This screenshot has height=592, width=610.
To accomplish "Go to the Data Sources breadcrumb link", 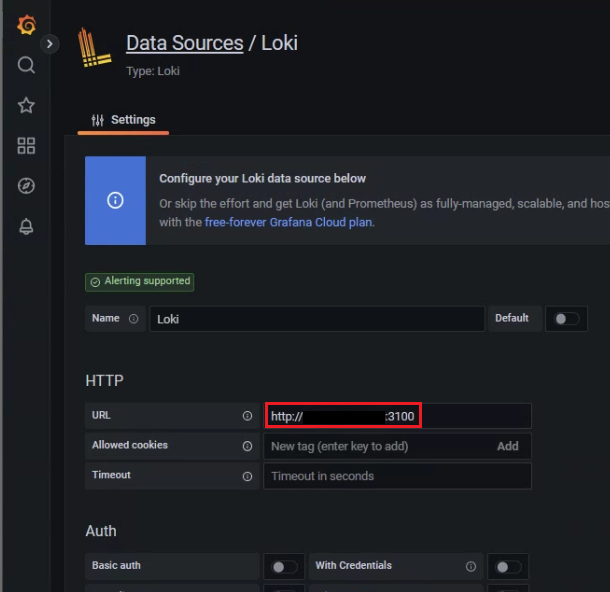I will [x=185, y=43].
